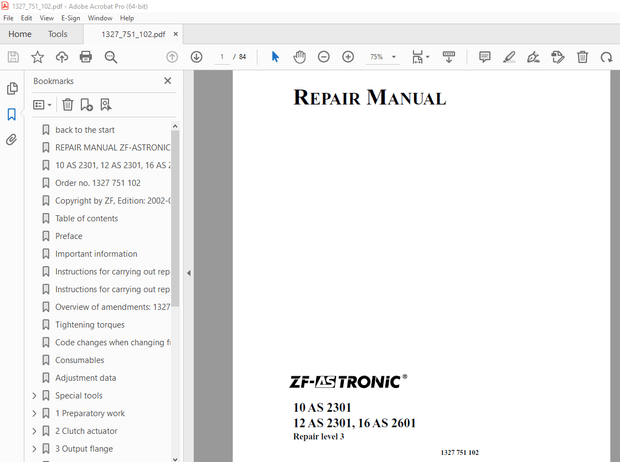The width and height of the screenshot is (620, 462).
Task: Open the Important information bookmark
Action: [x=96, y=254]
